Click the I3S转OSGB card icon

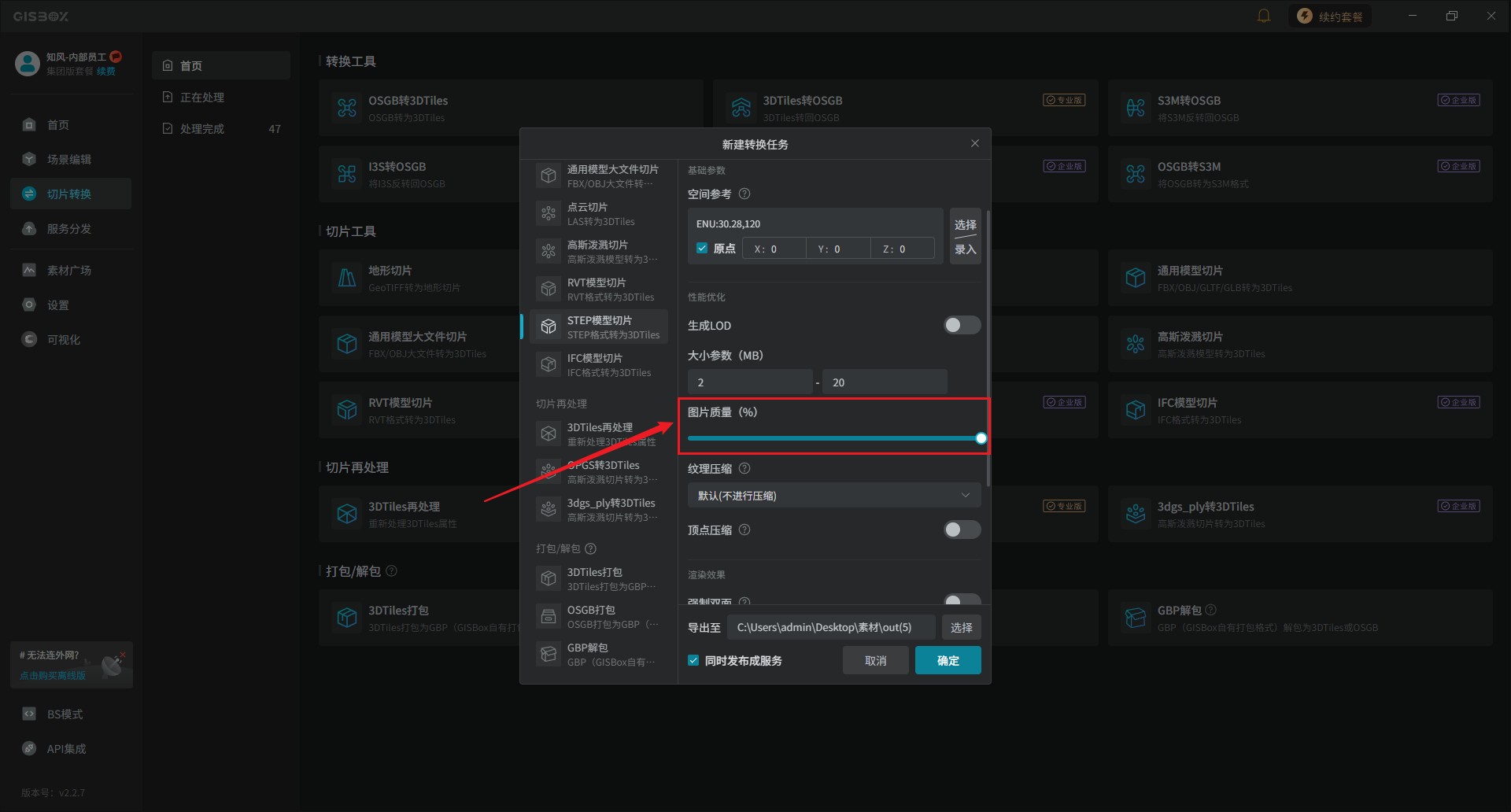click(347, 174)
